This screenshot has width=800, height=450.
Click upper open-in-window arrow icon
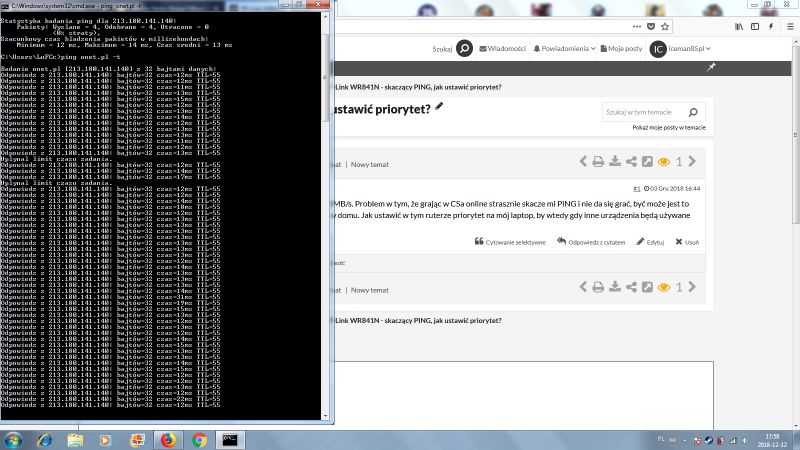647,161
